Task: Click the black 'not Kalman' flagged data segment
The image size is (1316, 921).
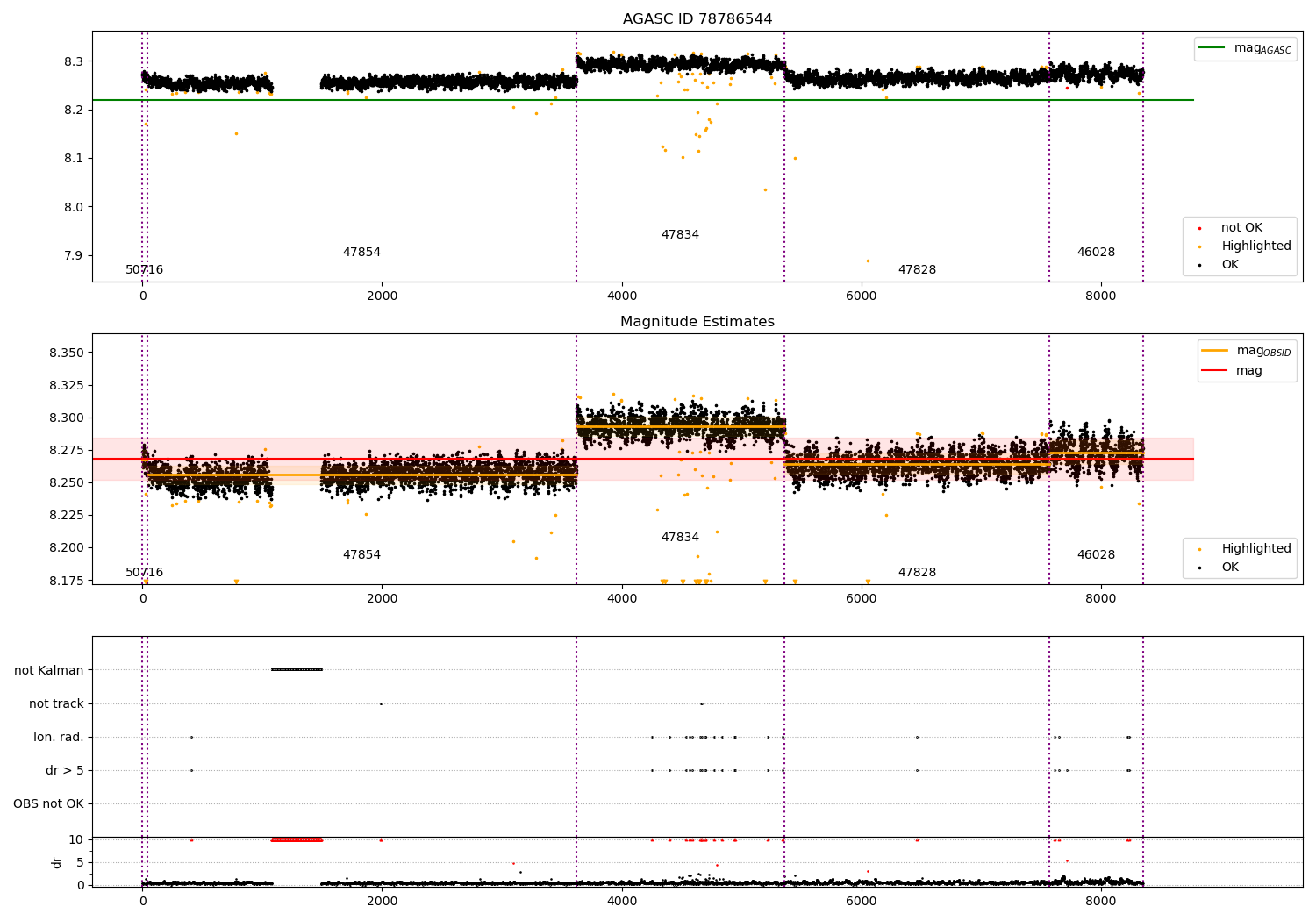Action: (x=297, y=670)
